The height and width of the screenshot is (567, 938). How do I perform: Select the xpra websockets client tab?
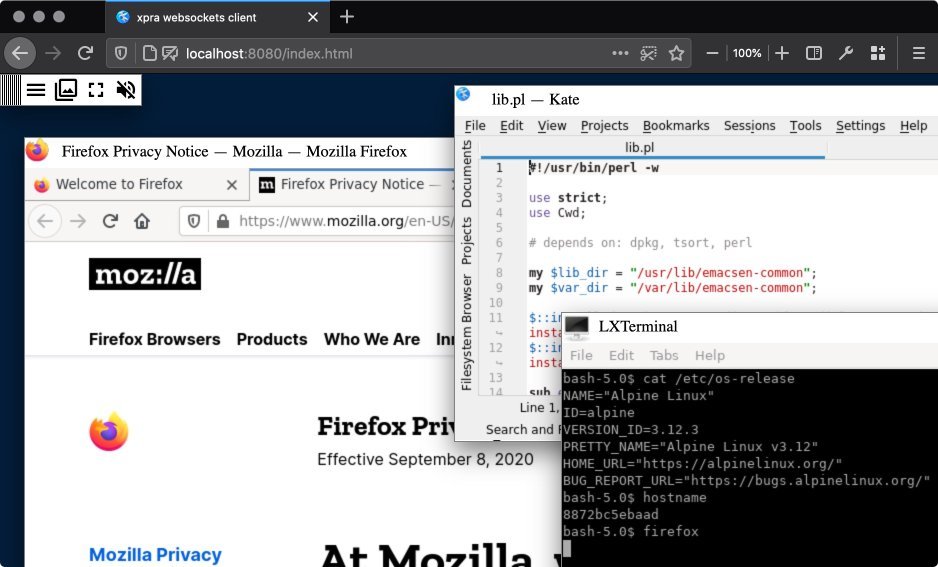tap(217, 17)
